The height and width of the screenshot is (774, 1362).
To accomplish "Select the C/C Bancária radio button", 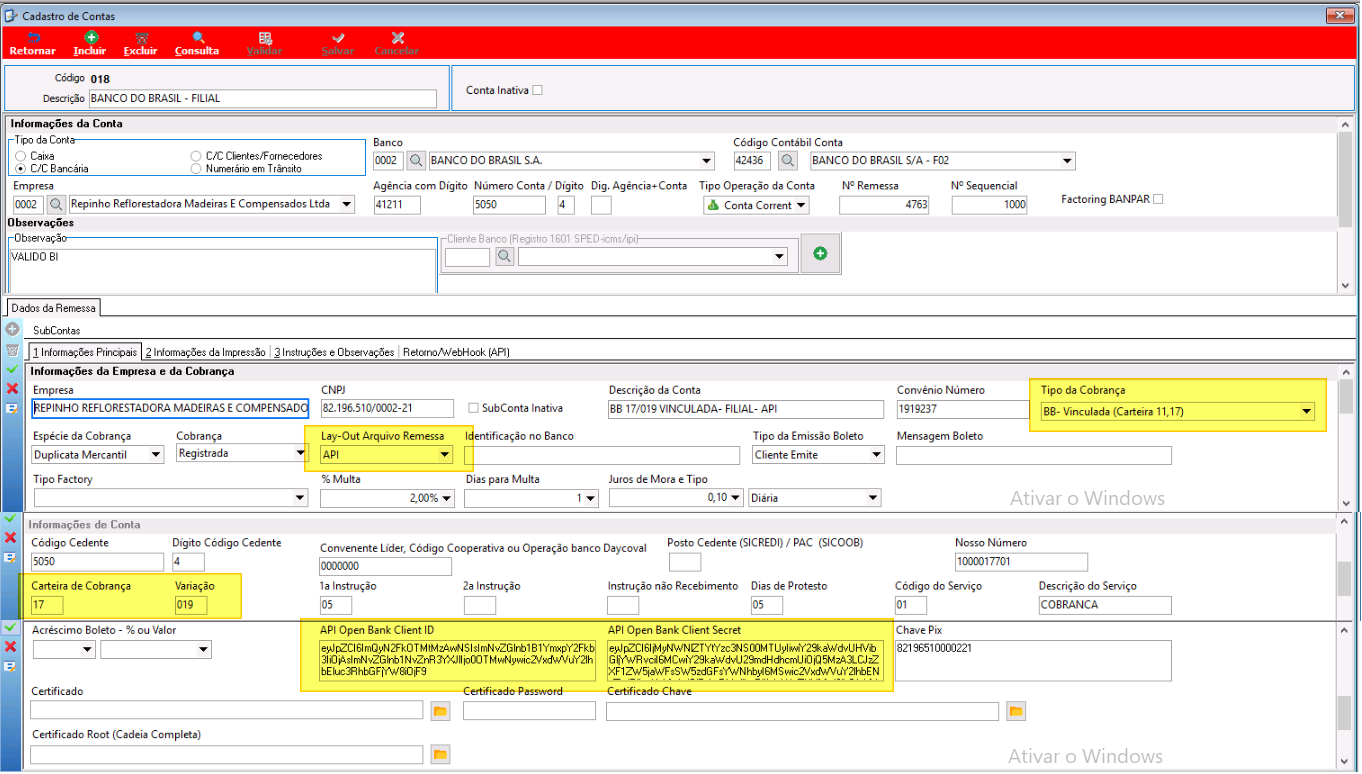I will coord(20,169).
